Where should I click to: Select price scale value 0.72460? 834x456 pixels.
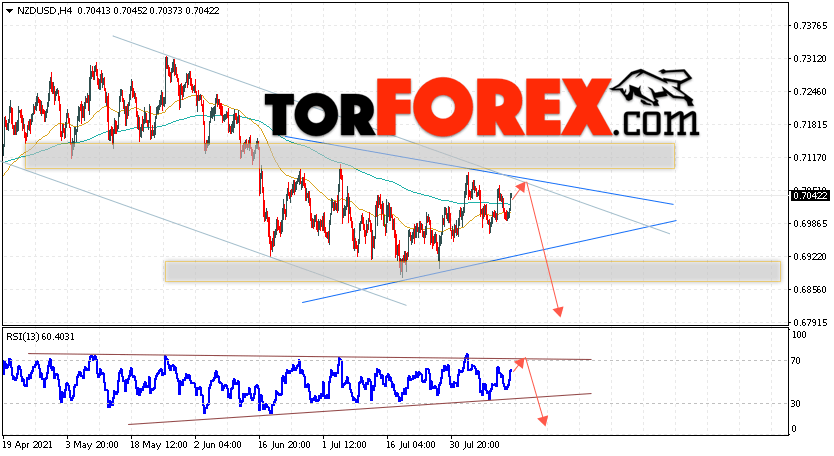point(810,92)
